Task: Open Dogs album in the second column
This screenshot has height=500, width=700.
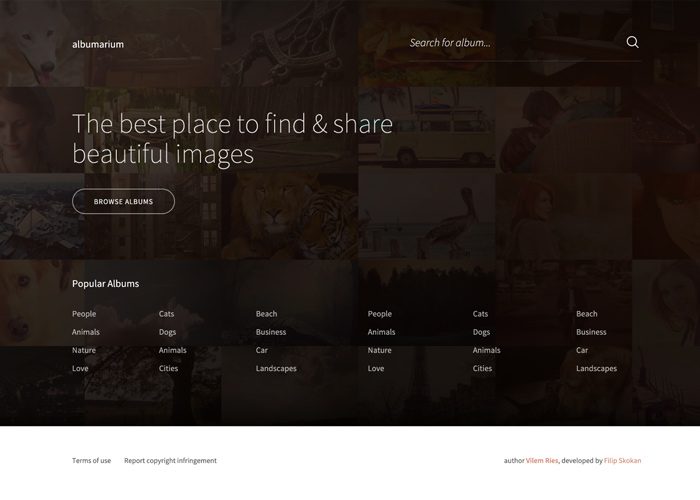Action: click(167, 332)
